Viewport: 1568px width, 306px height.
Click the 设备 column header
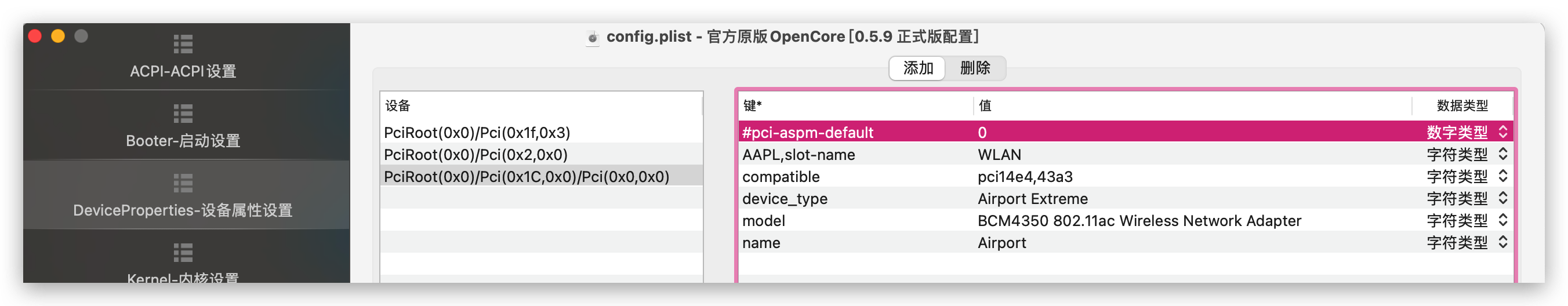click(541, 106)
